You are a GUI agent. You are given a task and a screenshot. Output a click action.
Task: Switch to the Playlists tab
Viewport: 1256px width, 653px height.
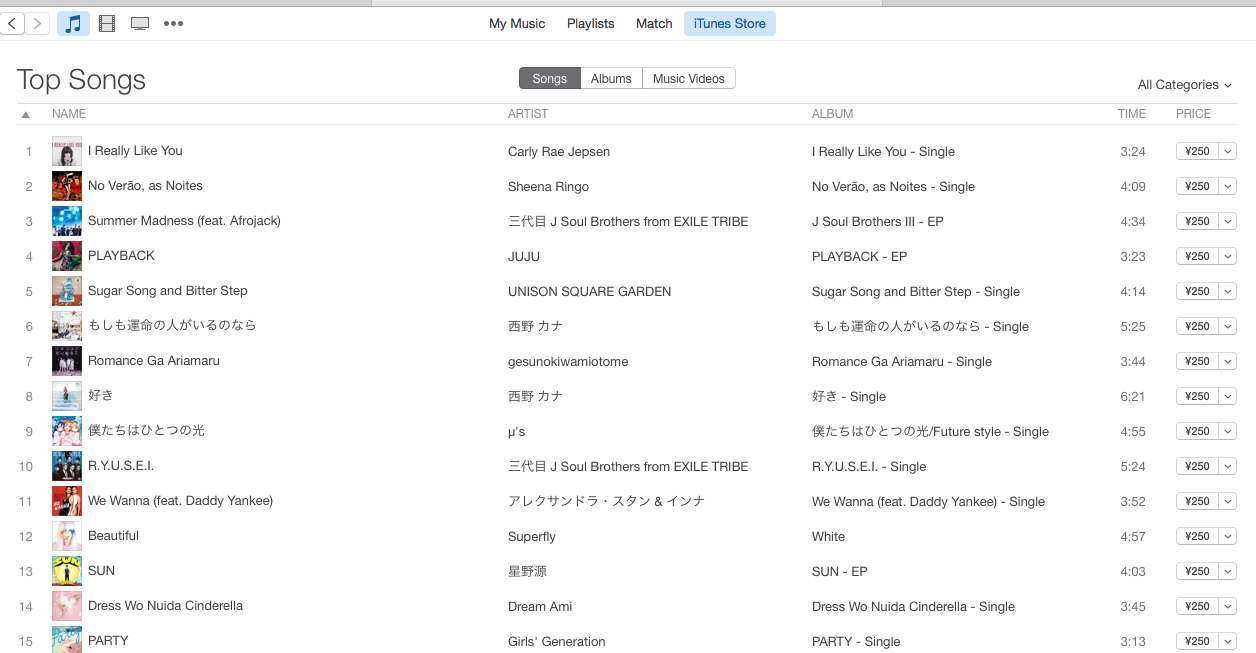pos(590,23)
